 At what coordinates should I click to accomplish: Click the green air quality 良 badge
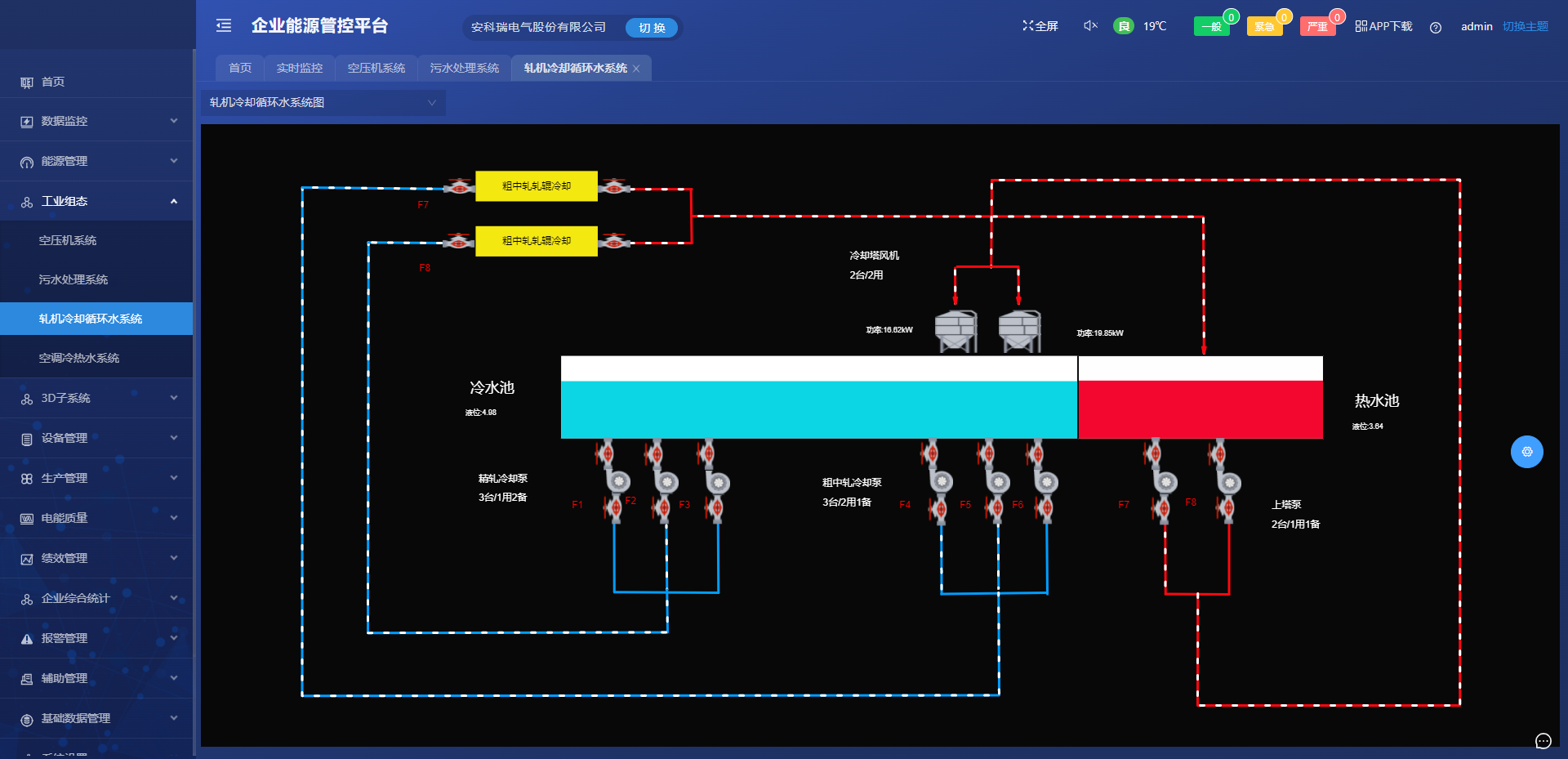click(x=1124, y=26)
